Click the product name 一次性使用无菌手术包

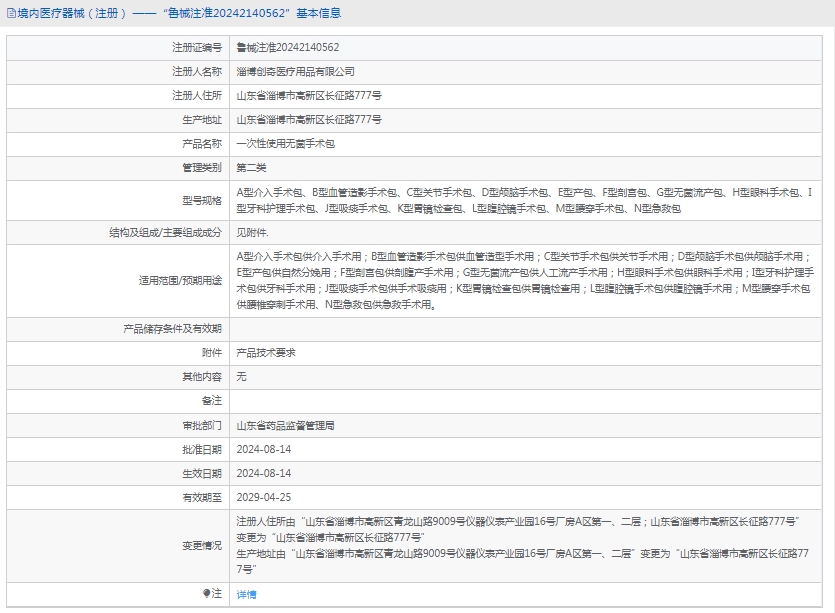coord(285,144)
